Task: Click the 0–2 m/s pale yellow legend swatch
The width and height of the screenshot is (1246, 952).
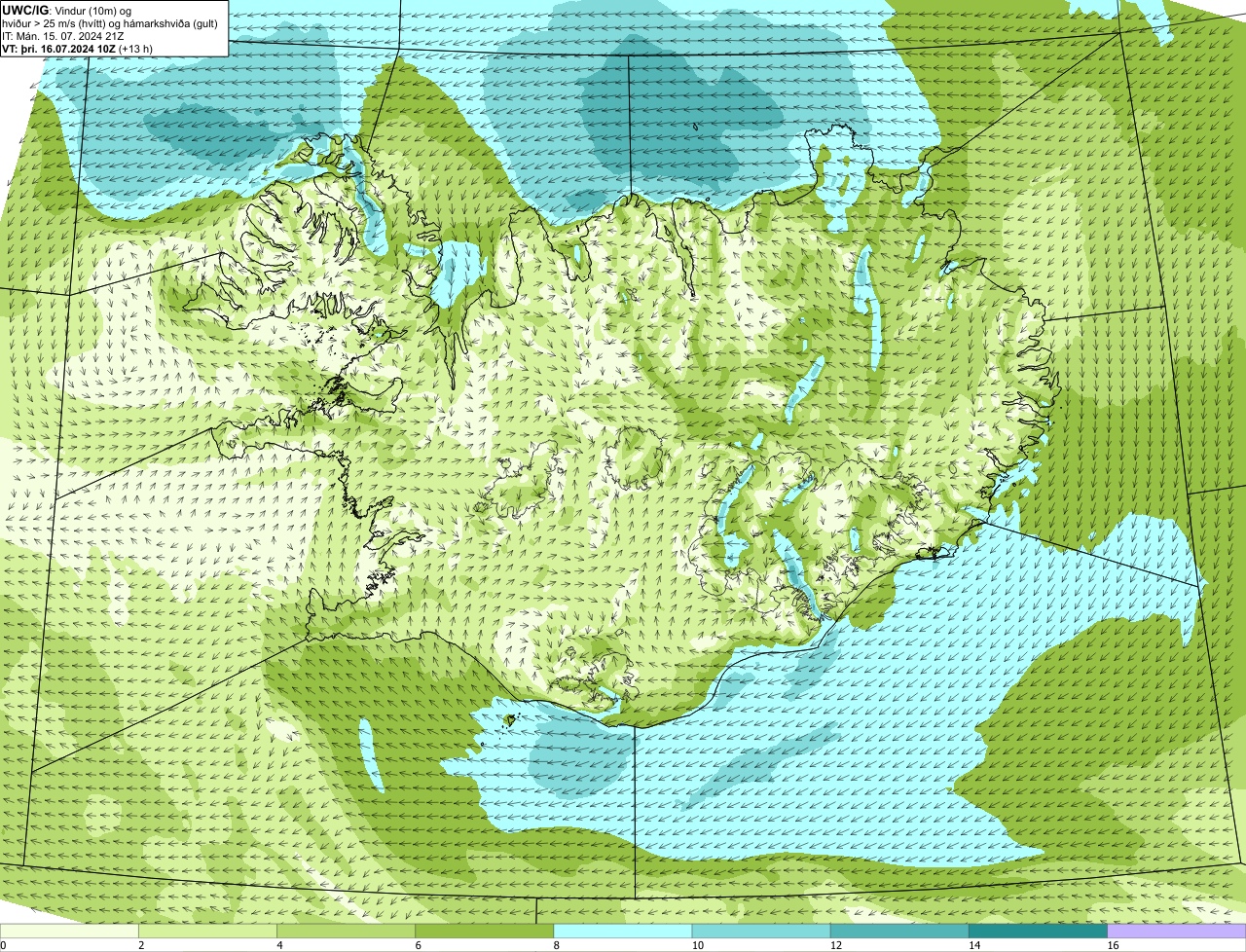Action: point(70,931)
